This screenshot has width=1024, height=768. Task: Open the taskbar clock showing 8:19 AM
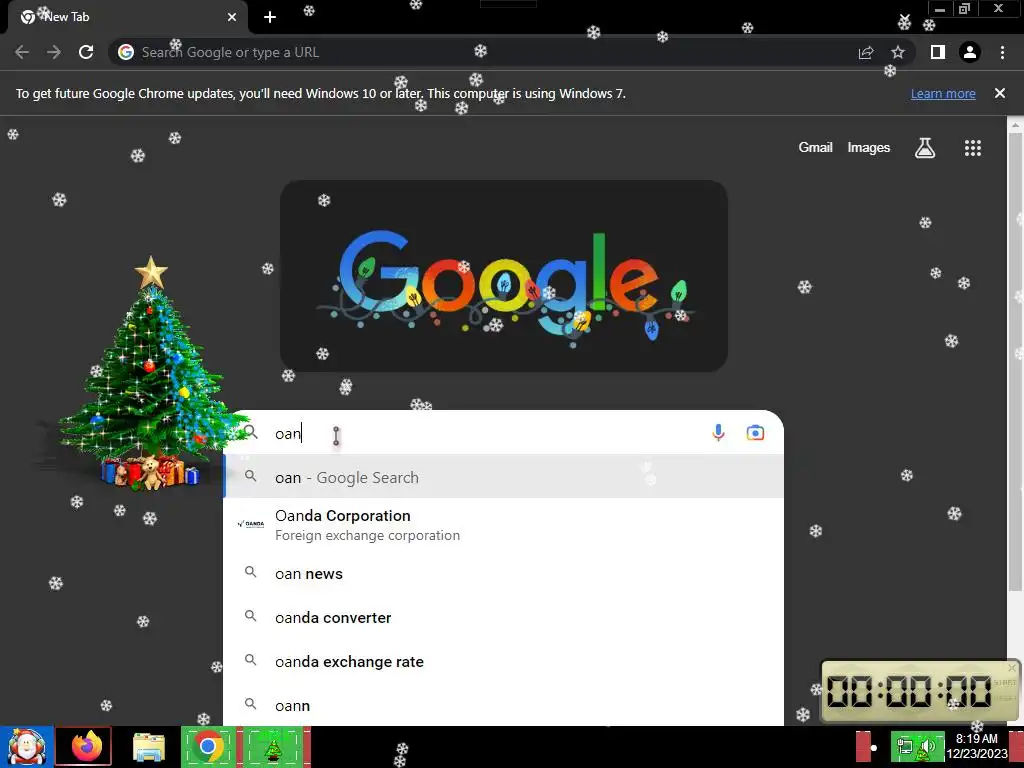tap(976, 746)
